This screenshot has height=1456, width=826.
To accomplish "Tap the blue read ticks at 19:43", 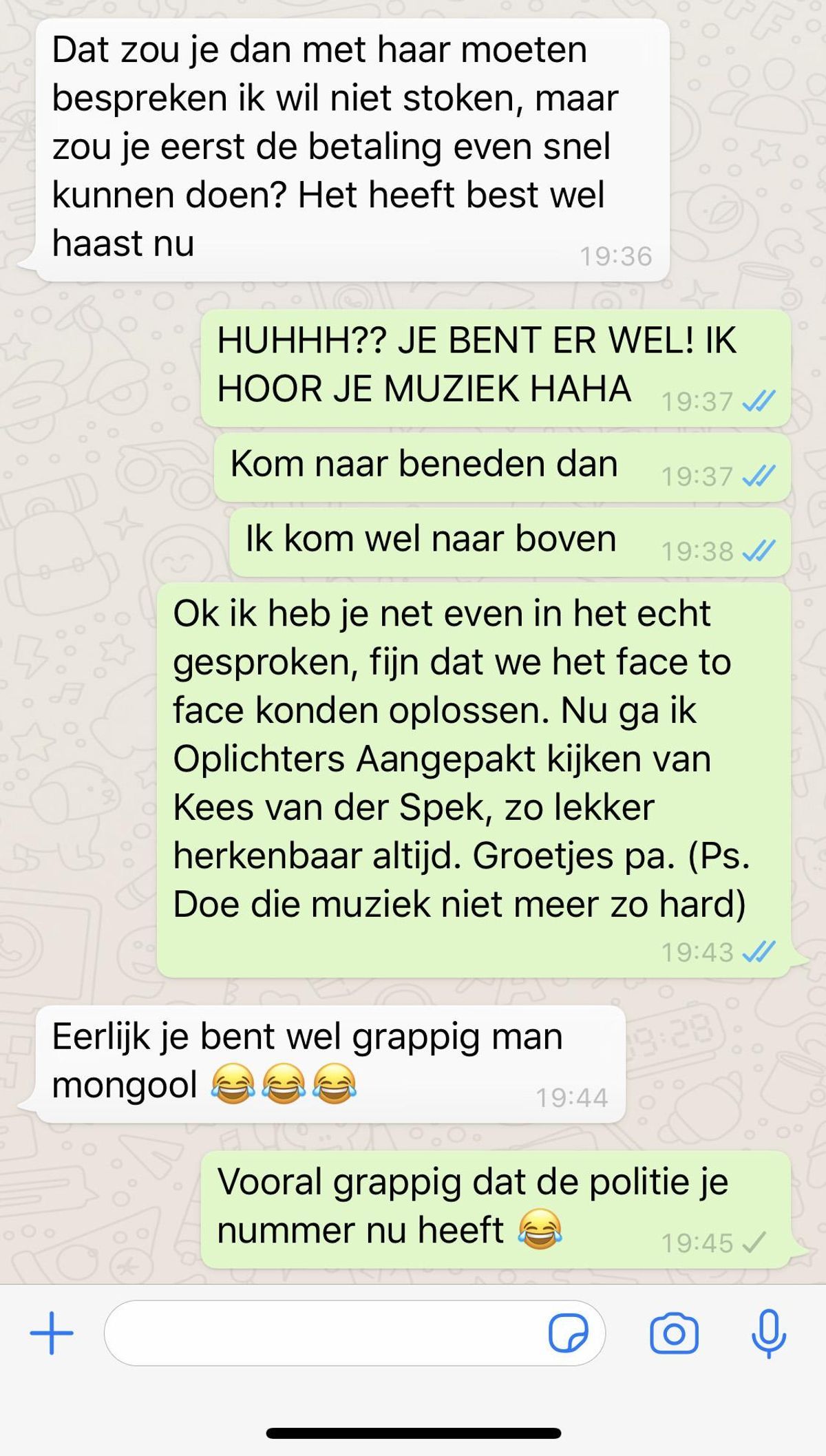I will 759,952.
